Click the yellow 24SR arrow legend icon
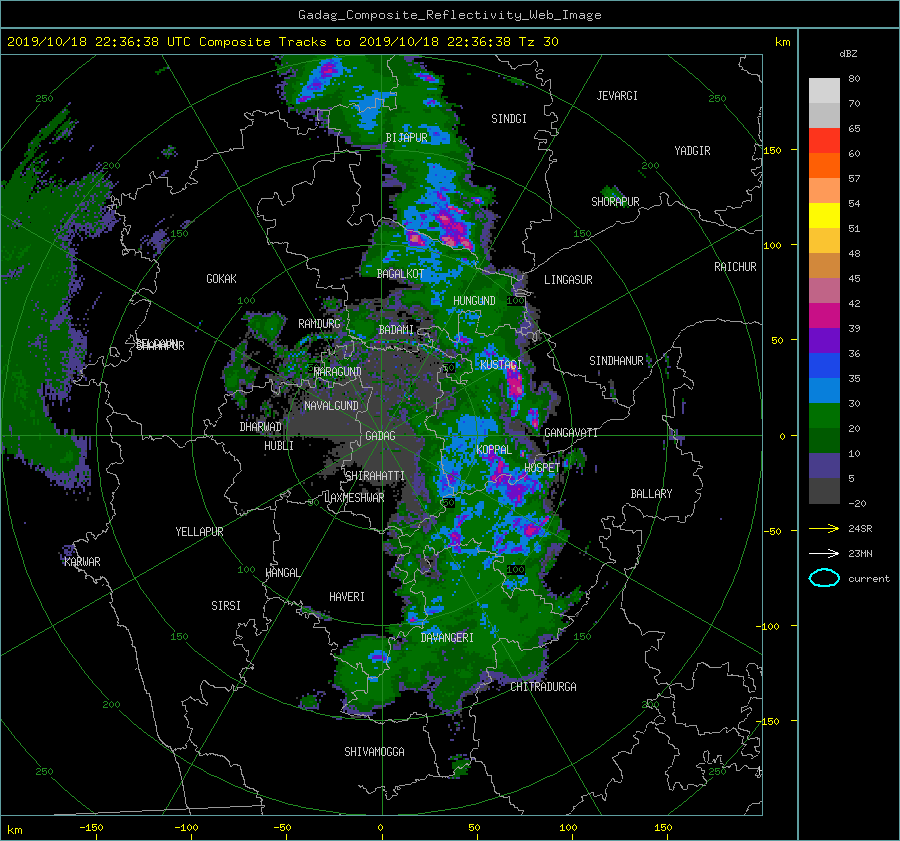Viewport: 900px width, 841px height. pyautogui.click(x=824, y=528)
